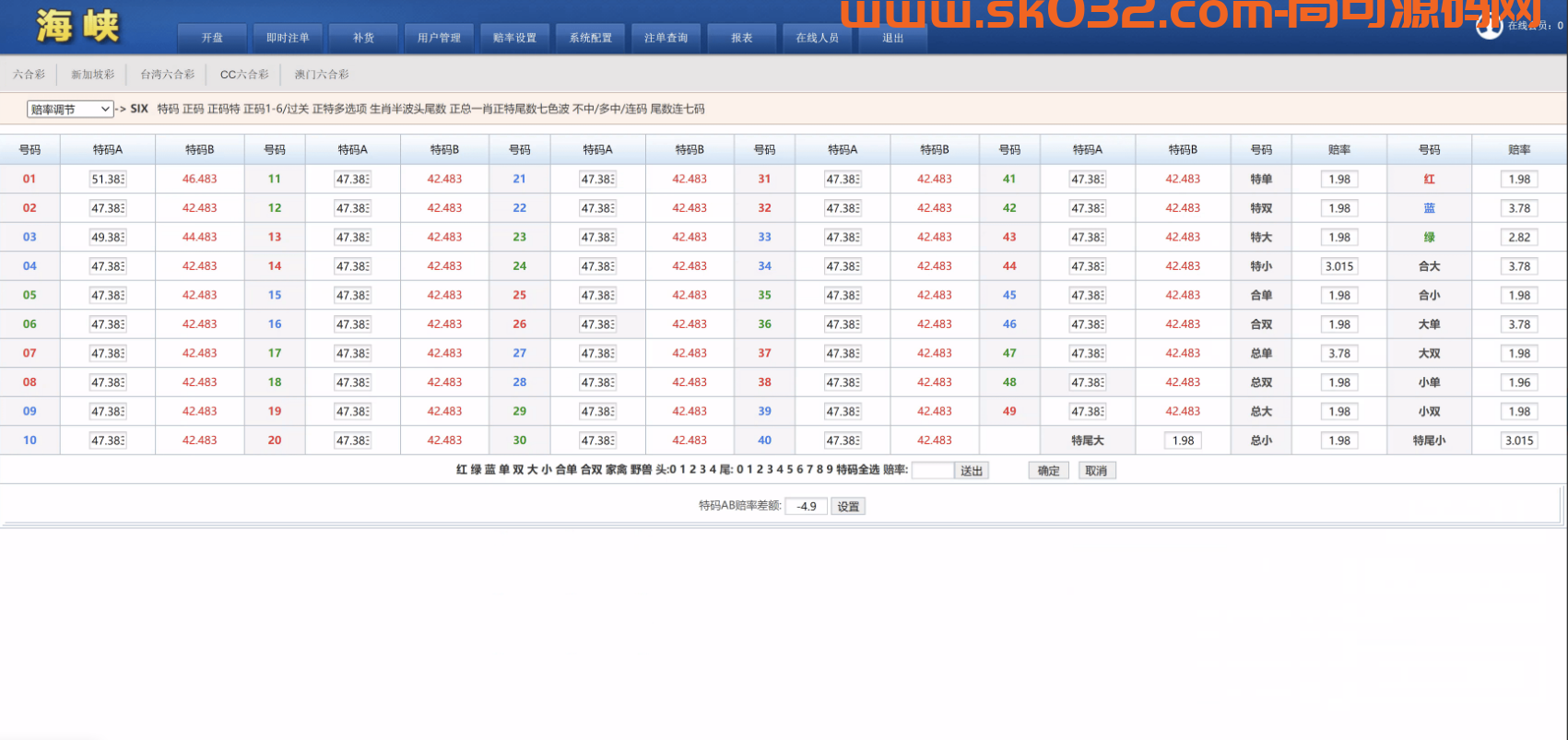
Task: Edit the 特尾小 odds field
Action: tap(1519, 440)
